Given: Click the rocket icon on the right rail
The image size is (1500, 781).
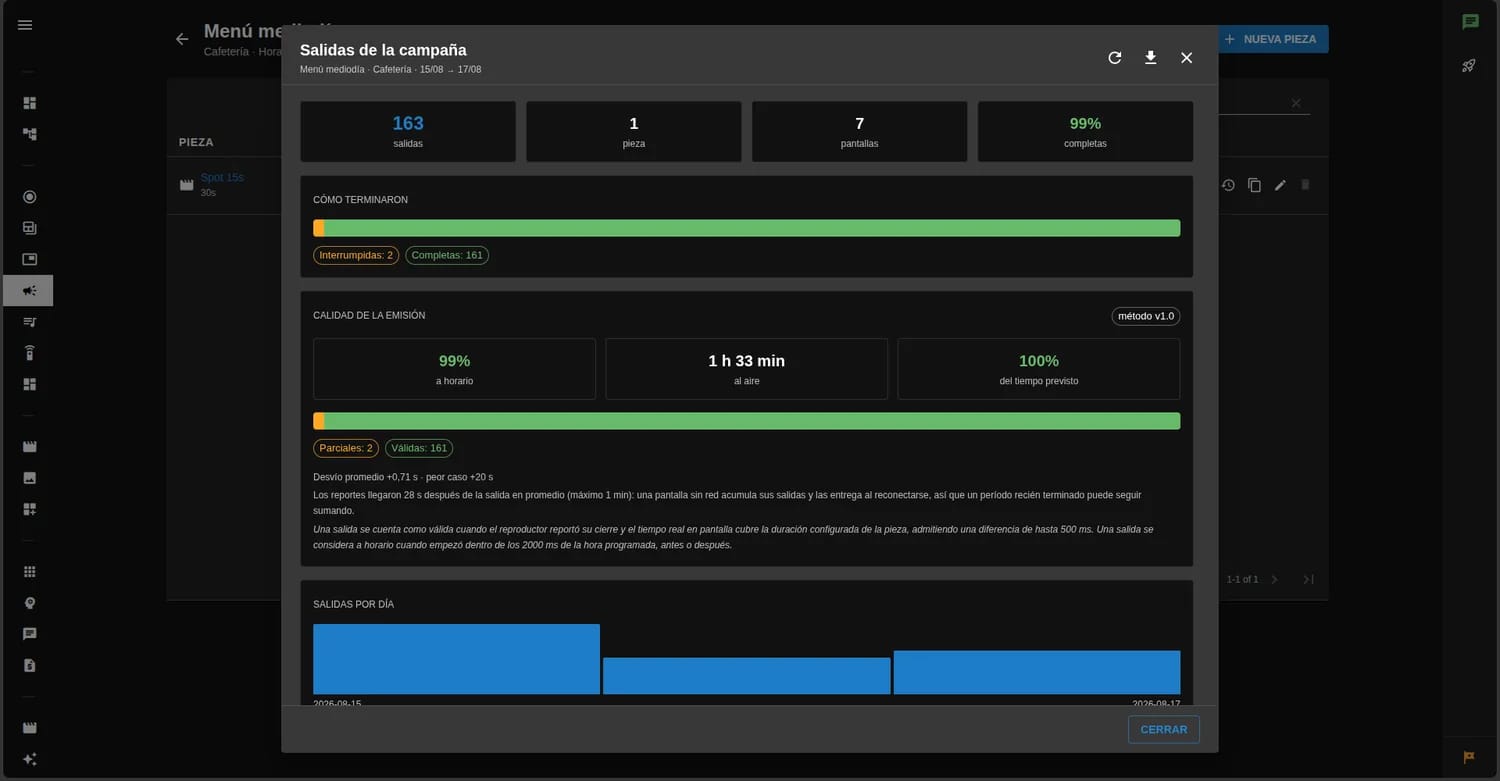Looking at the screenshot, I should point(1469,66).
